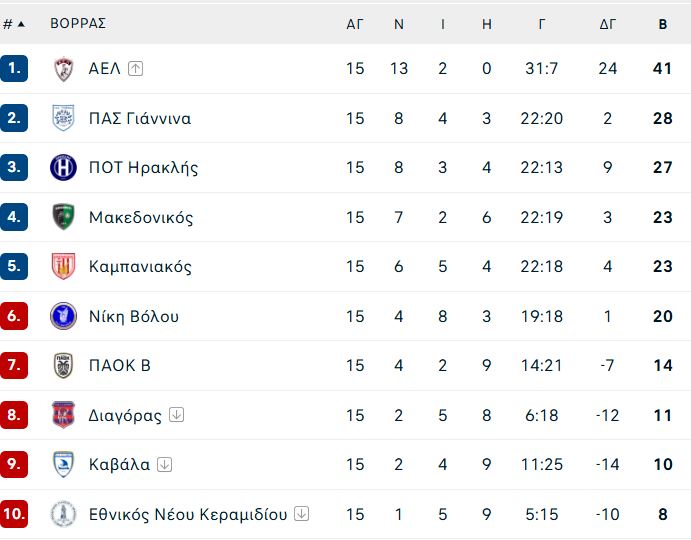Click relegation down-arrow badge beside Διαγόρας
The image size is (691, 540).
point(177,414)
